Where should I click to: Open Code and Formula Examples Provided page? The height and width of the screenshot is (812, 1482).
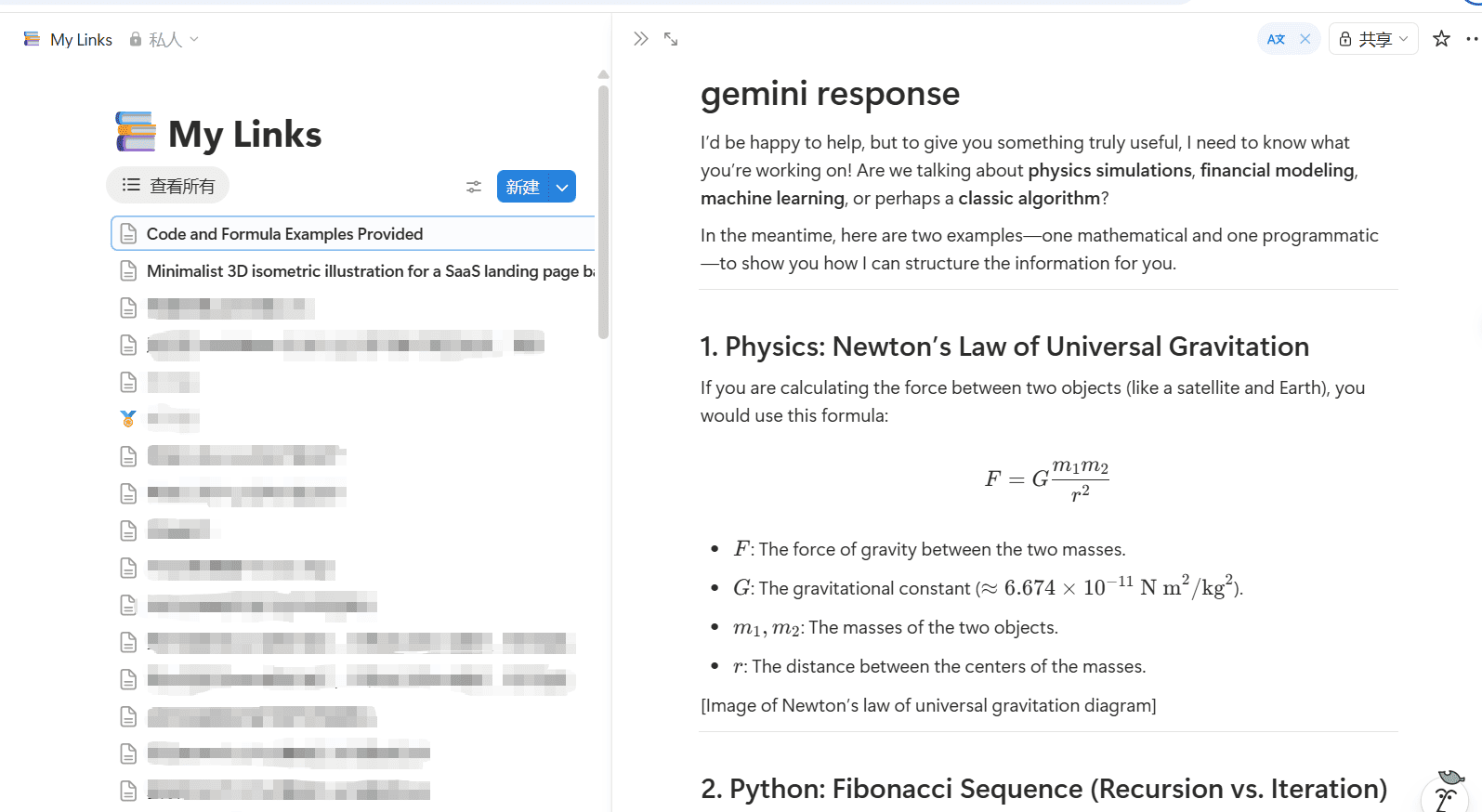(284, 234)
